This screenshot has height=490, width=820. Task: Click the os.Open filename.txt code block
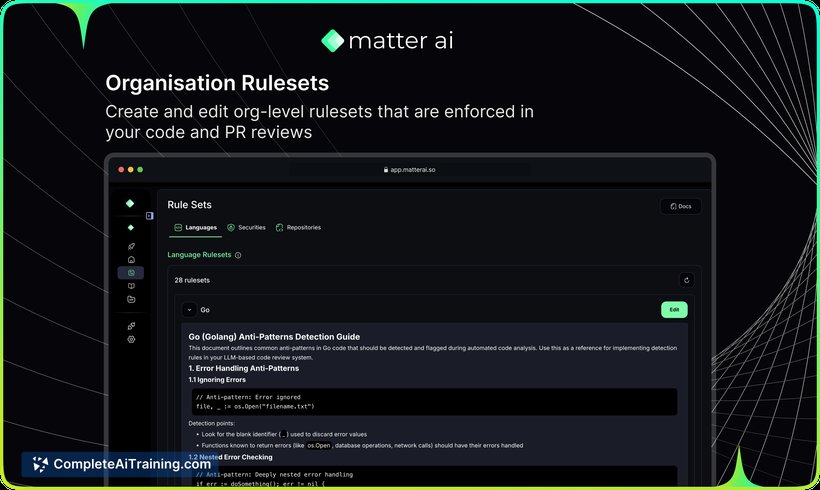coord(434,402)
